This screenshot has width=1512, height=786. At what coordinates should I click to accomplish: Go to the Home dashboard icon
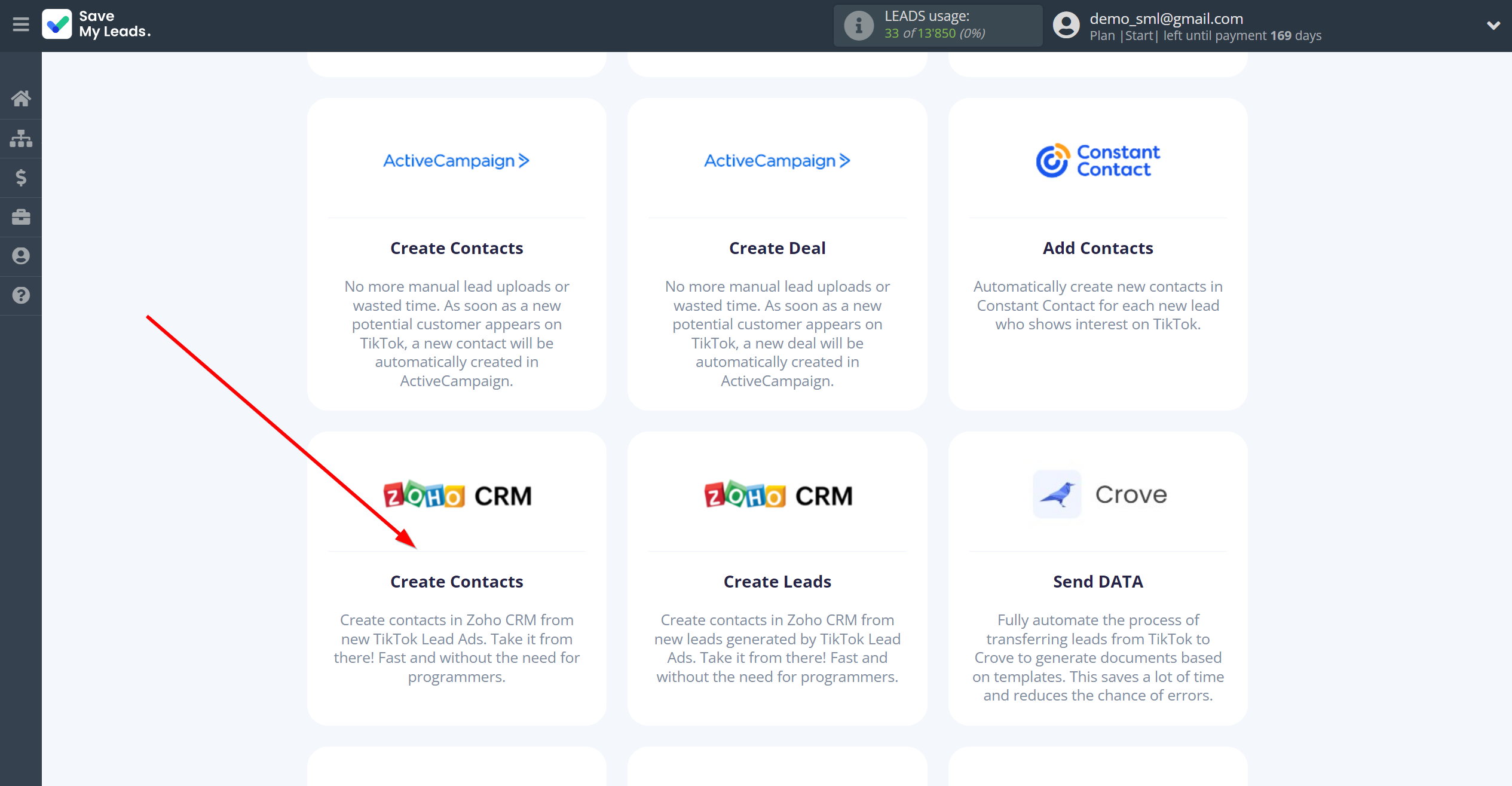click(x=21, y=99)
